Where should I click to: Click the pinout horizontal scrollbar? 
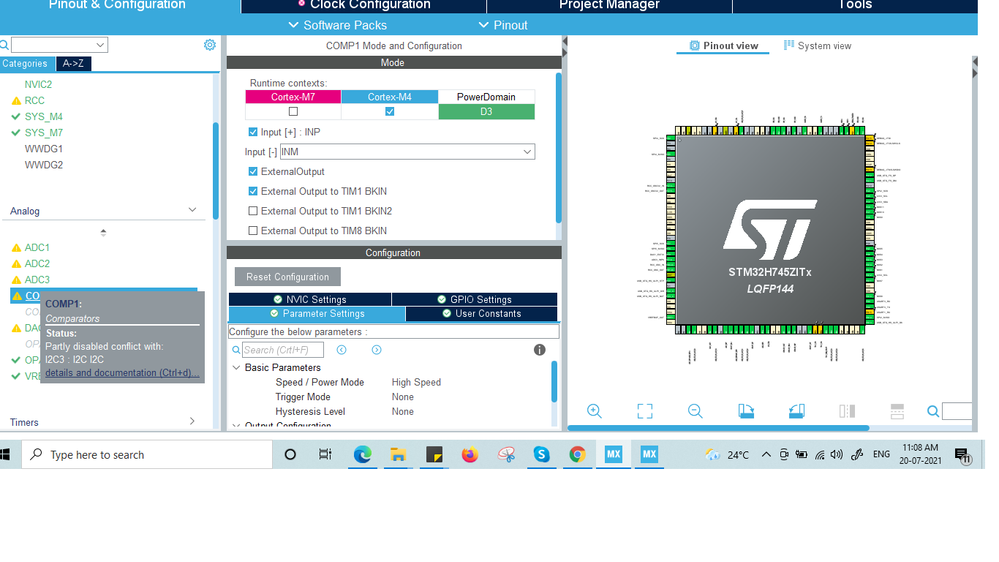pos(718,428)
